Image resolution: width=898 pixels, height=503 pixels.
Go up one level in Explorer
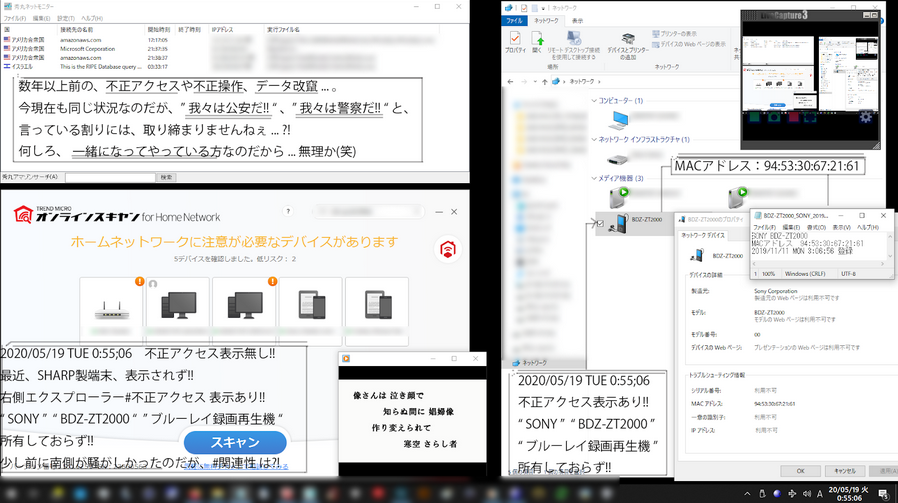(x=545, y=81)
